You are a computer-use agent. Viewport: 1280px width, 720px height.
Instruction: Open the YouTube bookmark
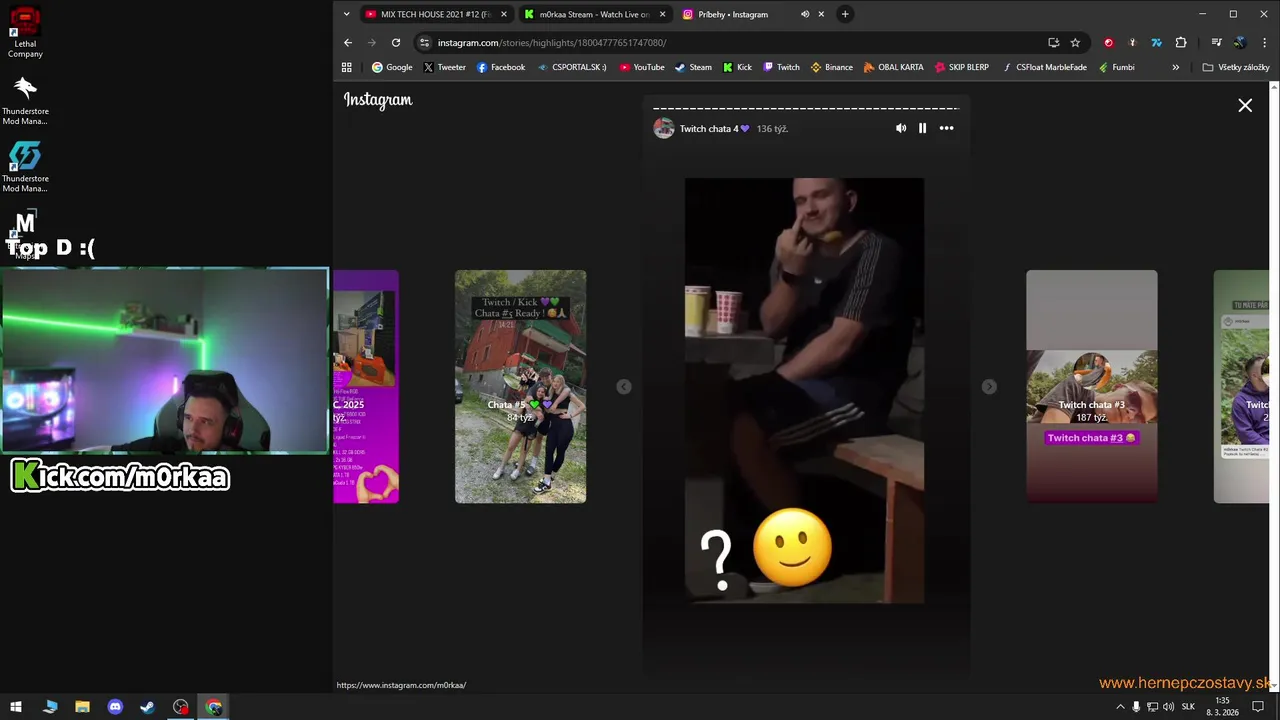[642, 67]
